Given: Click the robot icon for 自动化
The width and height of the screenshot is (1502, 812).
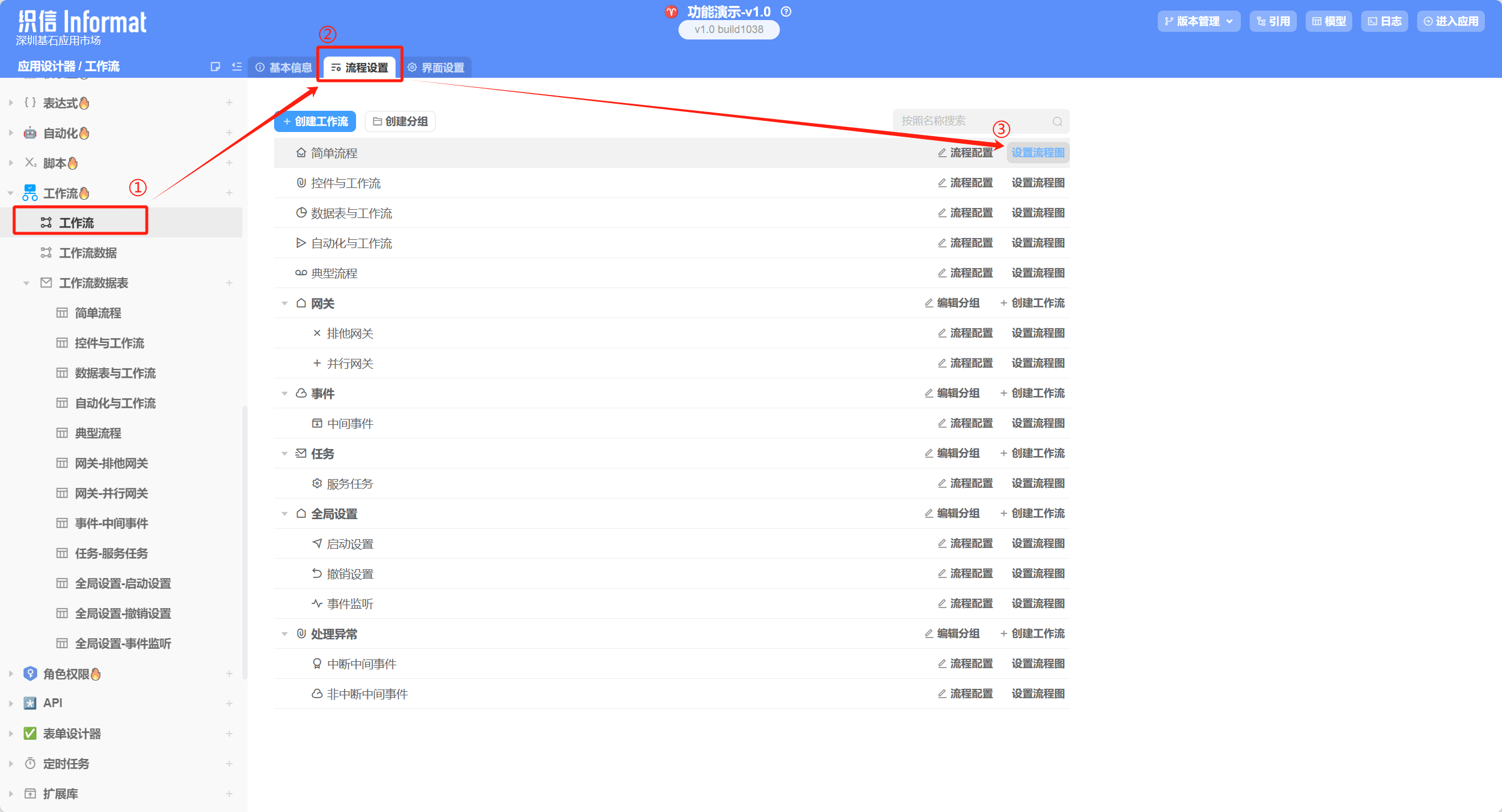Looking at the screenshot, I should pos(30,133).
